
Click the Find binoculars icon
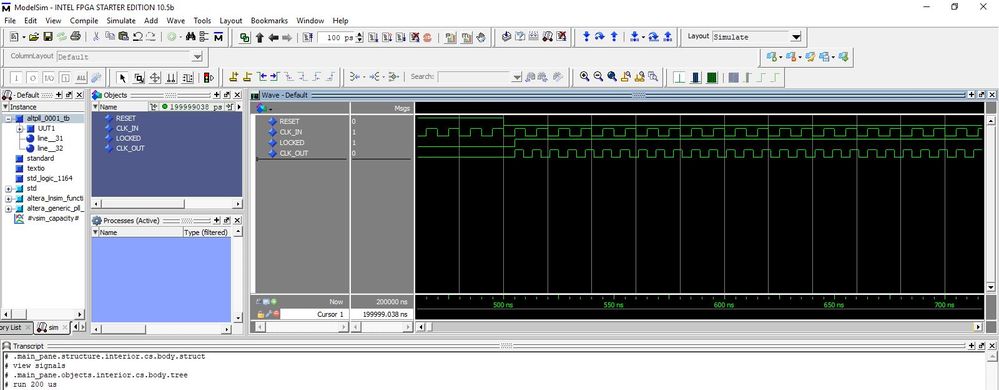click(190, 38)
